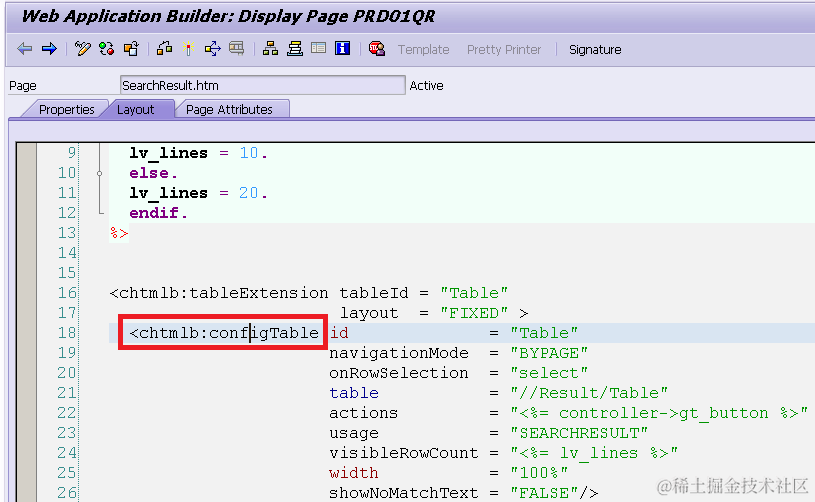Display the object list hierarchy icon
Image resolution: width=815 pixels, height=502 pixels.
click(270, 49)
